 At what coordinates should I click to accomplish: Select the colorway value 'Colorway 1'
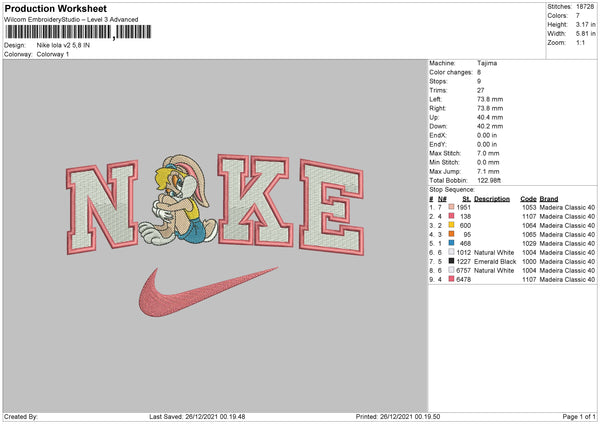pyautogui.click(x=53, y=54)
